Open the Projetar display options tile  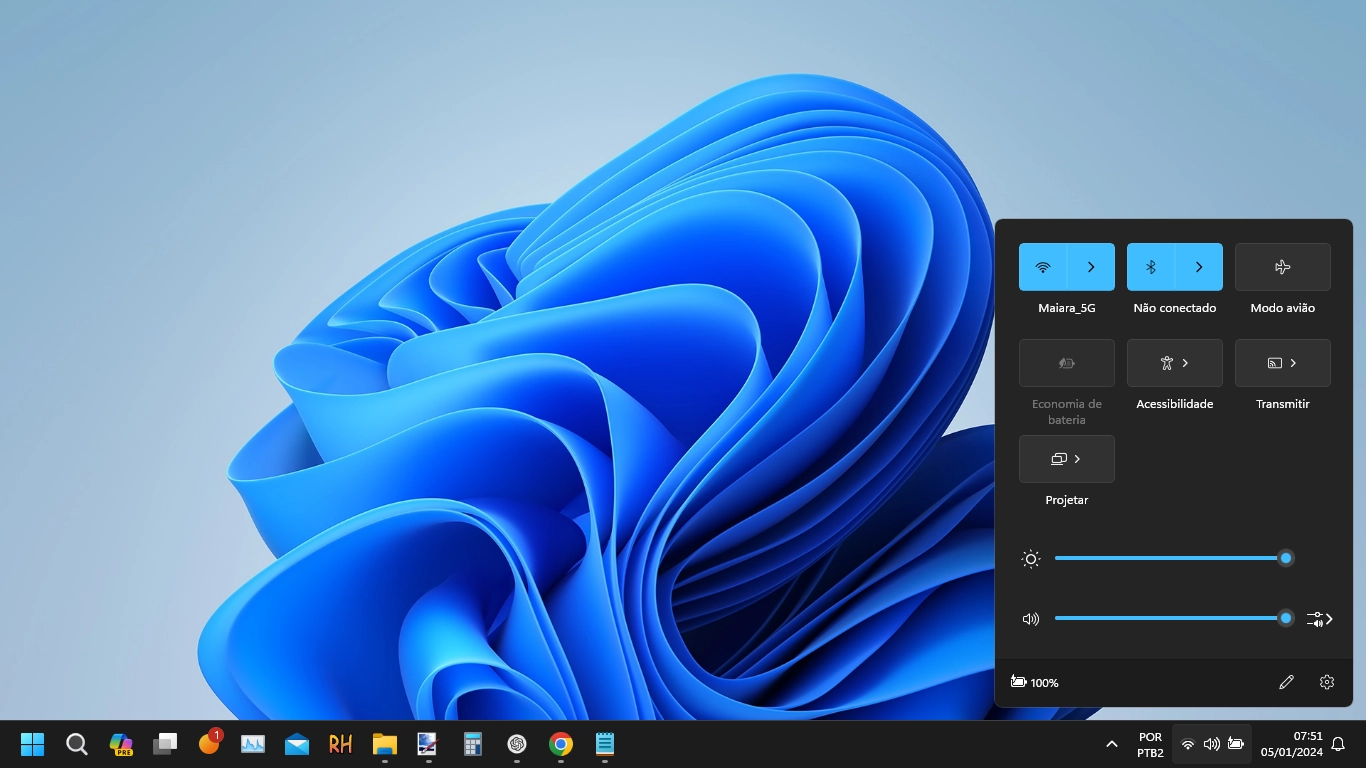[x=1066, y=459]
